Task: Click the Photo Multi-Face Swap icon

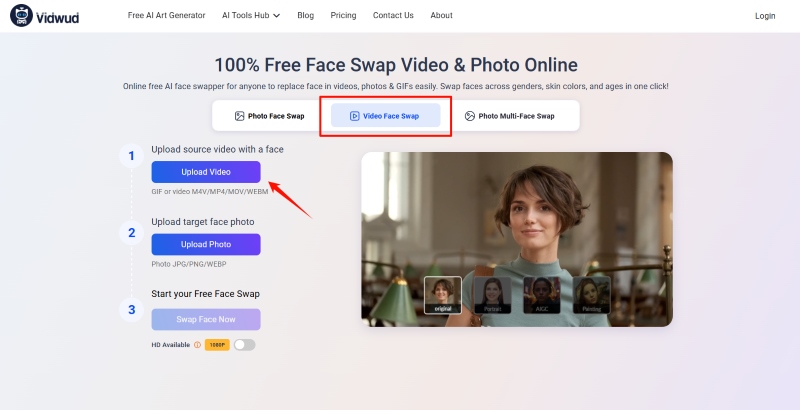Action: click(x=470, y=116)
